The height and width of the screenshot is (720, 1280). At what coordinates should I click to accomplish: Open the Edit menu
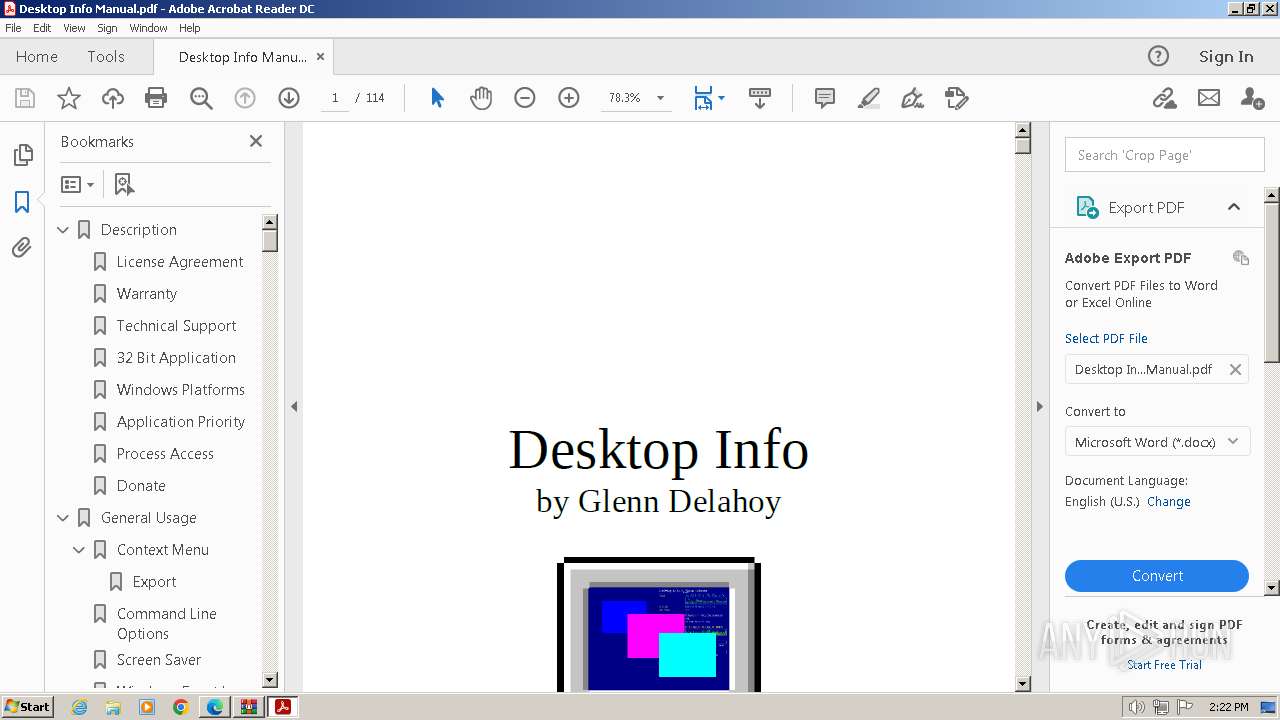42,28
